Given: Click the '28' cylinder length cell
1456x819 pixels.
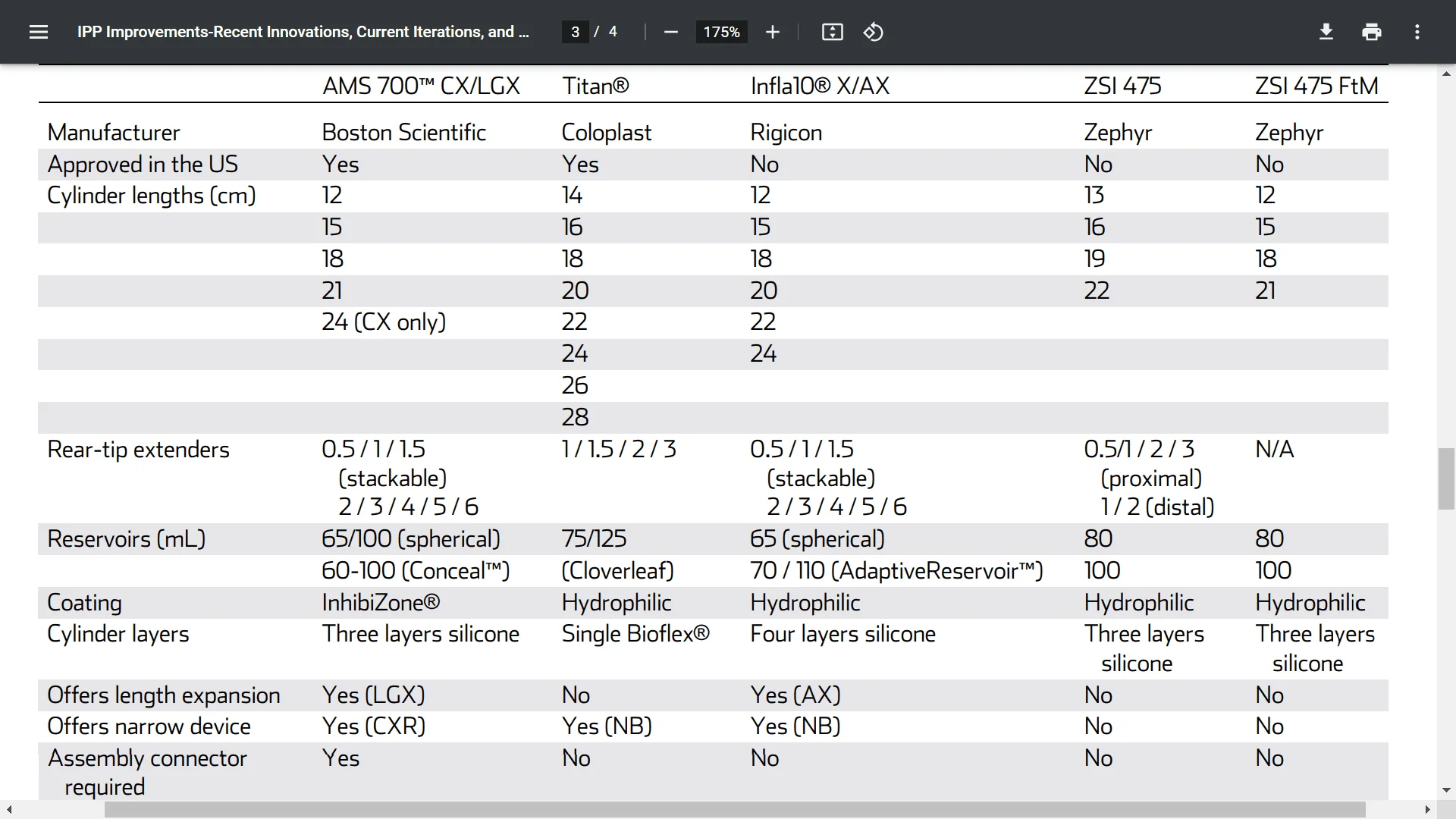Looking at the screenshot, I should tap(576, 417).
